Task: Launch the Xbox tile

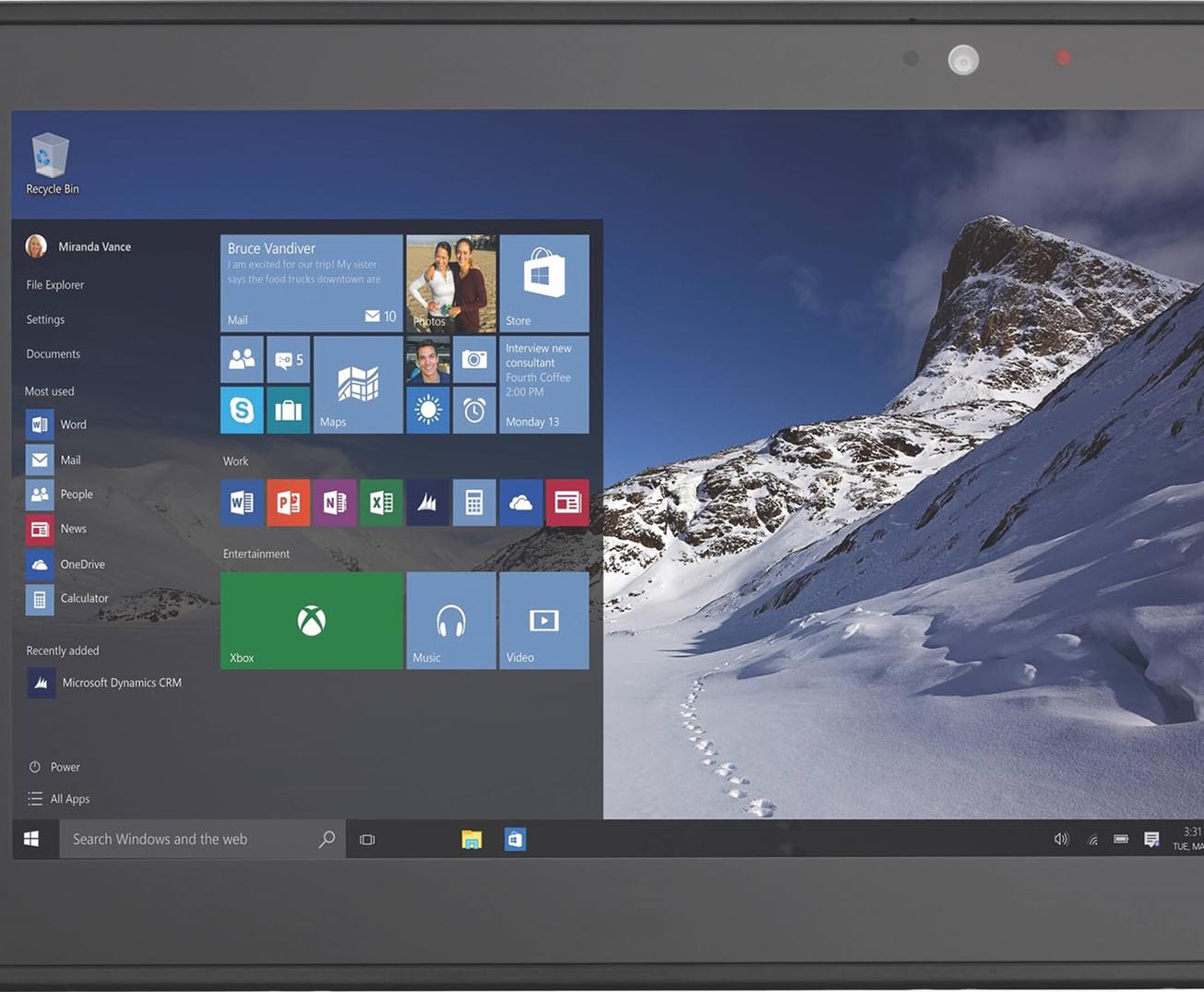Action: coord(311,620)
